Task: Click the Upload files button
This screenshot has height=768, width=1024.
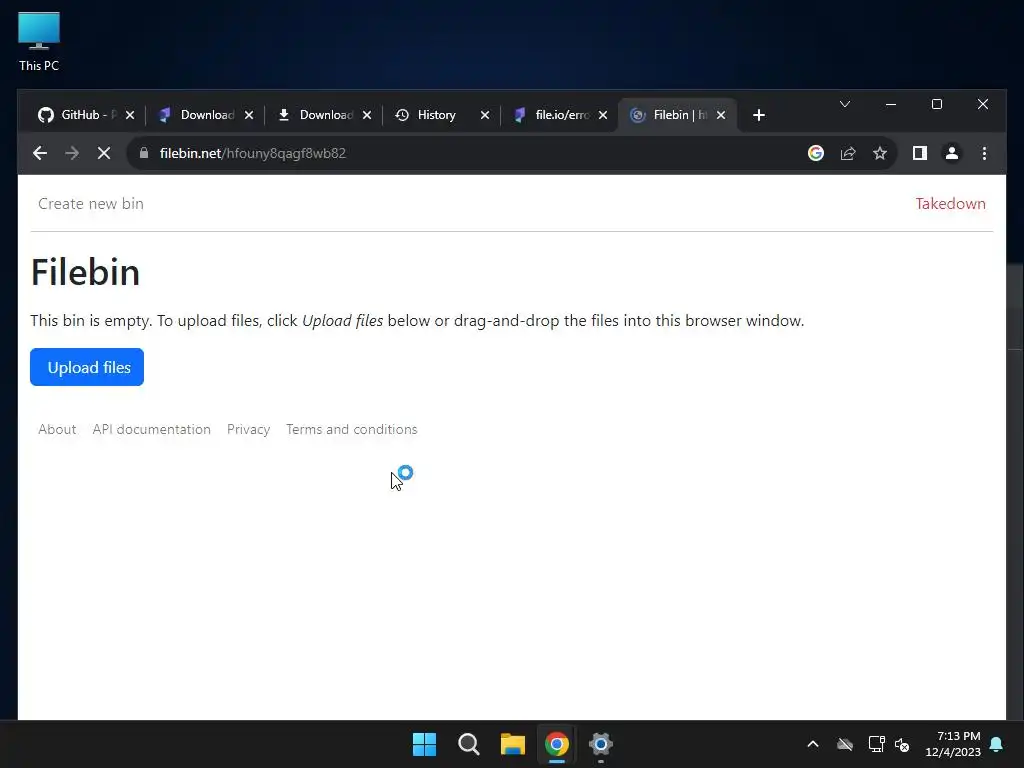Action: [87, 367]
